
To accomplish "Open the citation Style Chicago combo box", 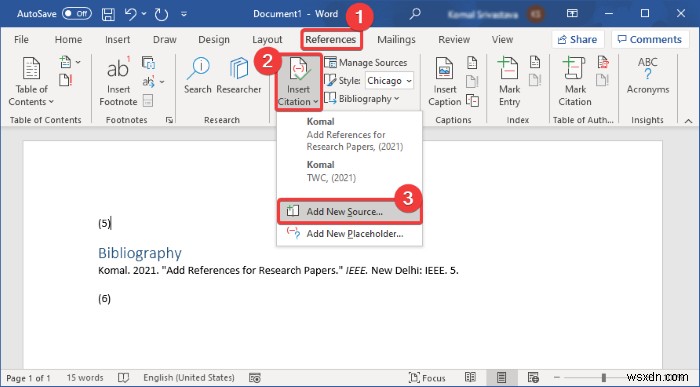I will pyautogui.click(x=389, y=81).
